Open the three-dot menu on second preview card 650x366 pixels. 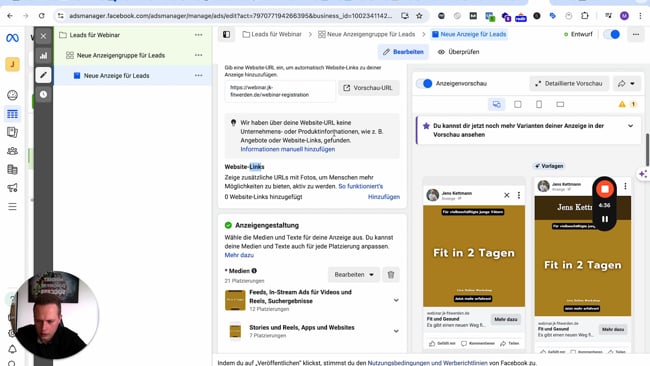625,187
